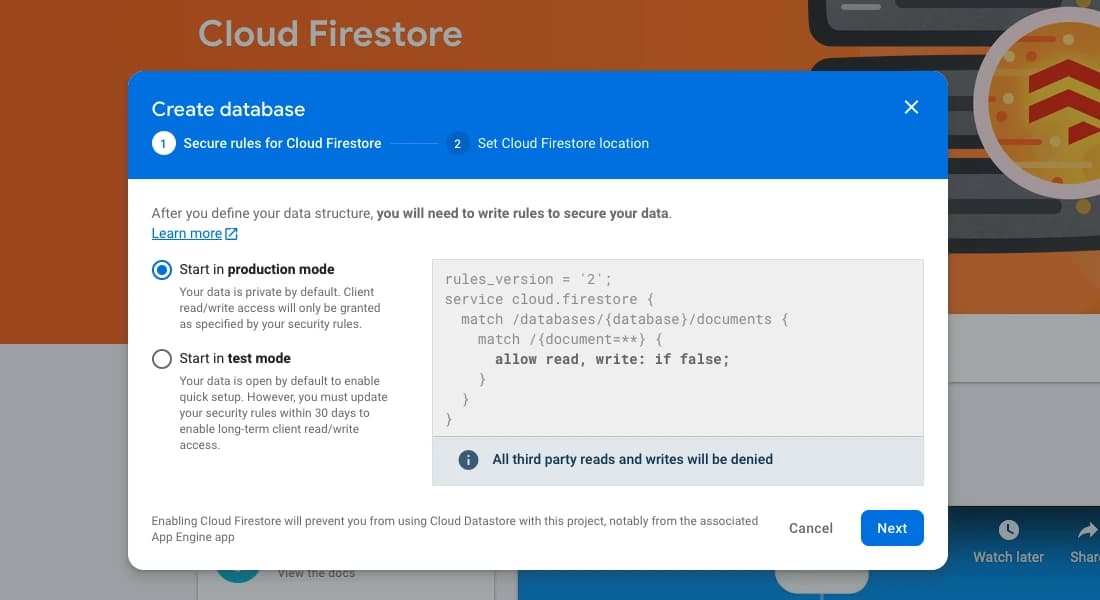
Task: Click test mode description text
Action: 283,413
